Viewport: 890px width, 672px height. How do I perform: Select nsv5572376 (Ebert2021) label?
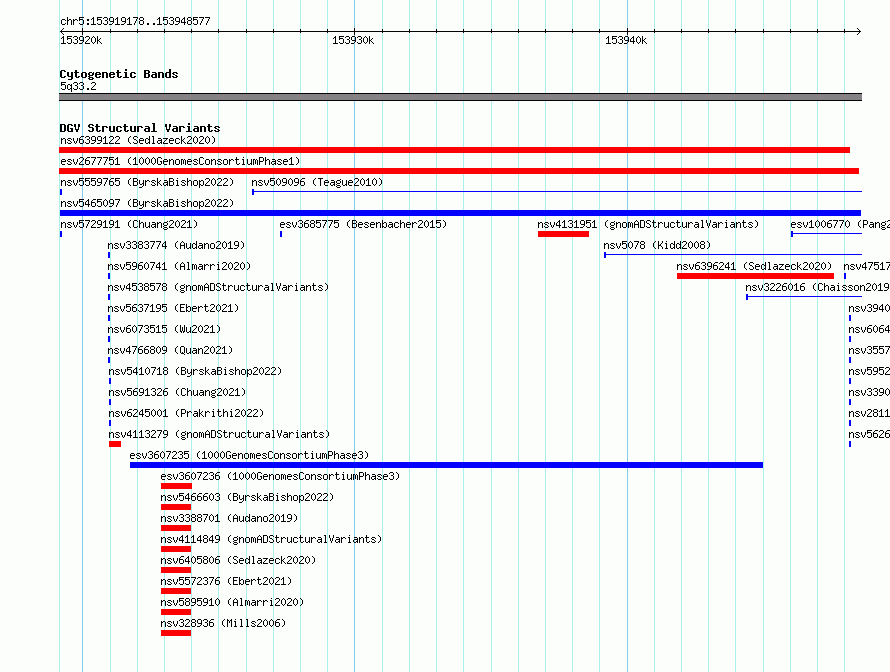pos(226,581)
